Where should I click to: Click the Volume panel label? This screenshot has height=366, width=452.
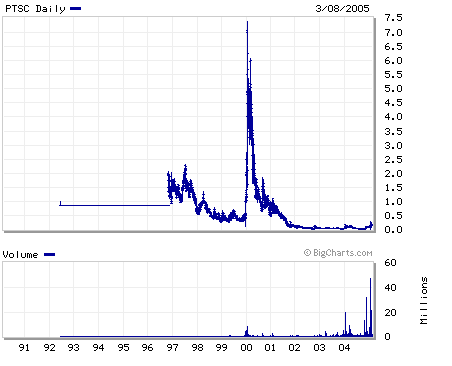(x=20, y=255)
